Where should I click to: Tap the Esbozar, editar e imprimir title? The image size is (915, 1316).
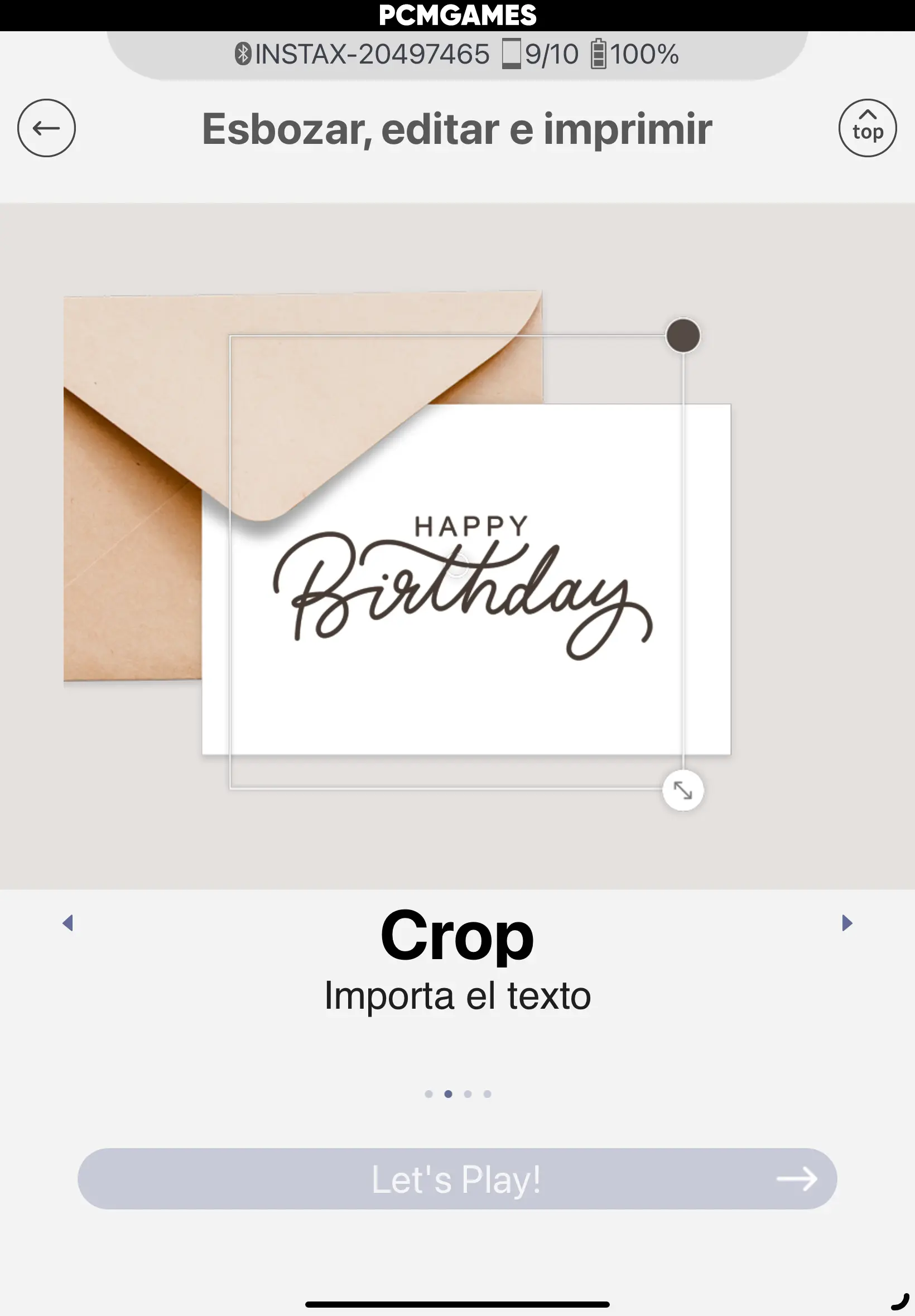point(457,129)
